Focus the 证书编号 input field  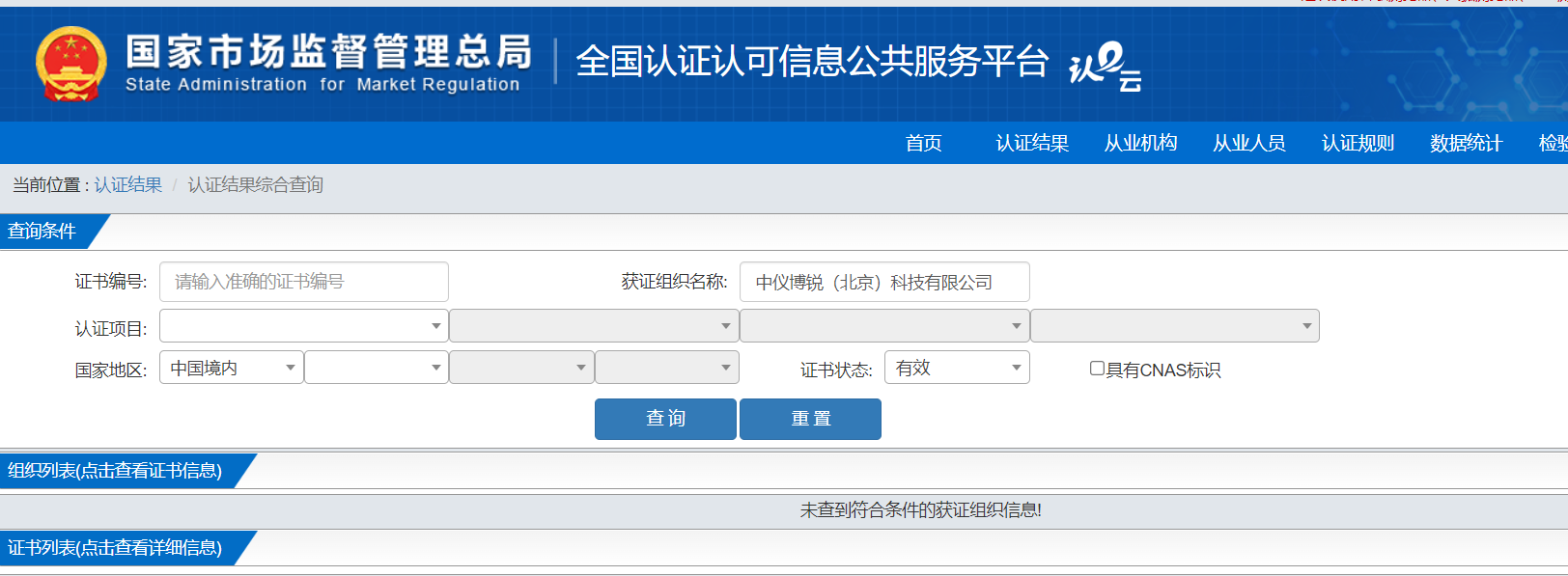(x=304, y=282)
